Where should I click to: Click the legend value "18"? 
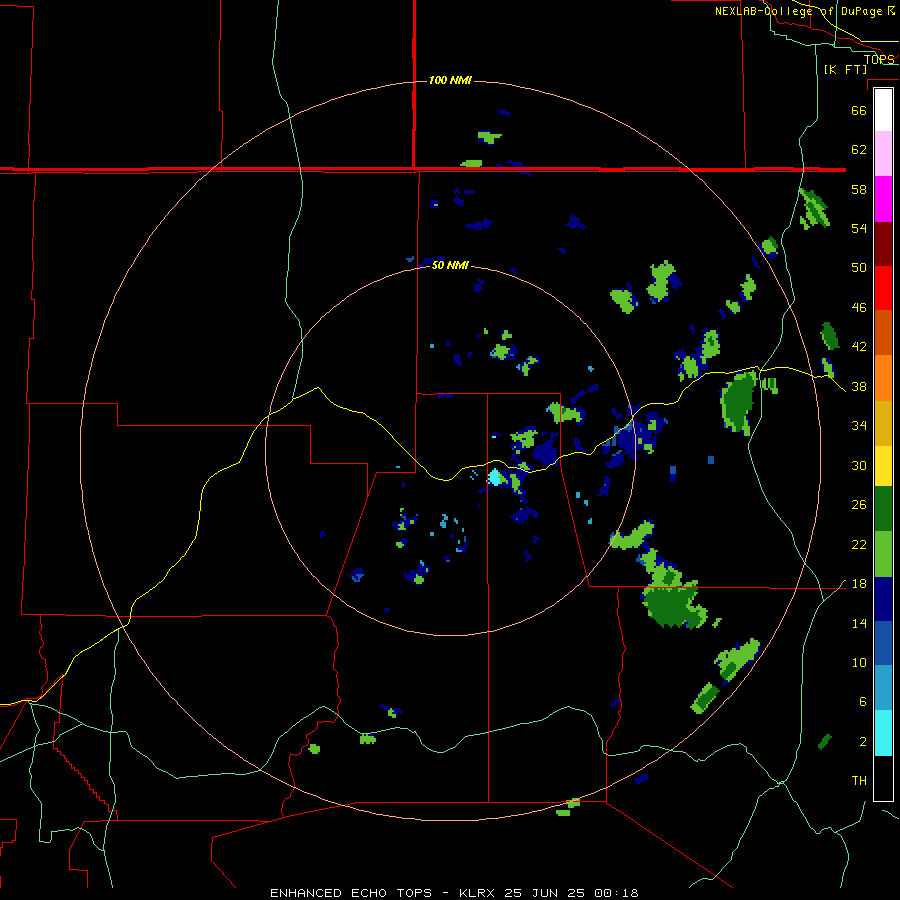coord(859,584)
